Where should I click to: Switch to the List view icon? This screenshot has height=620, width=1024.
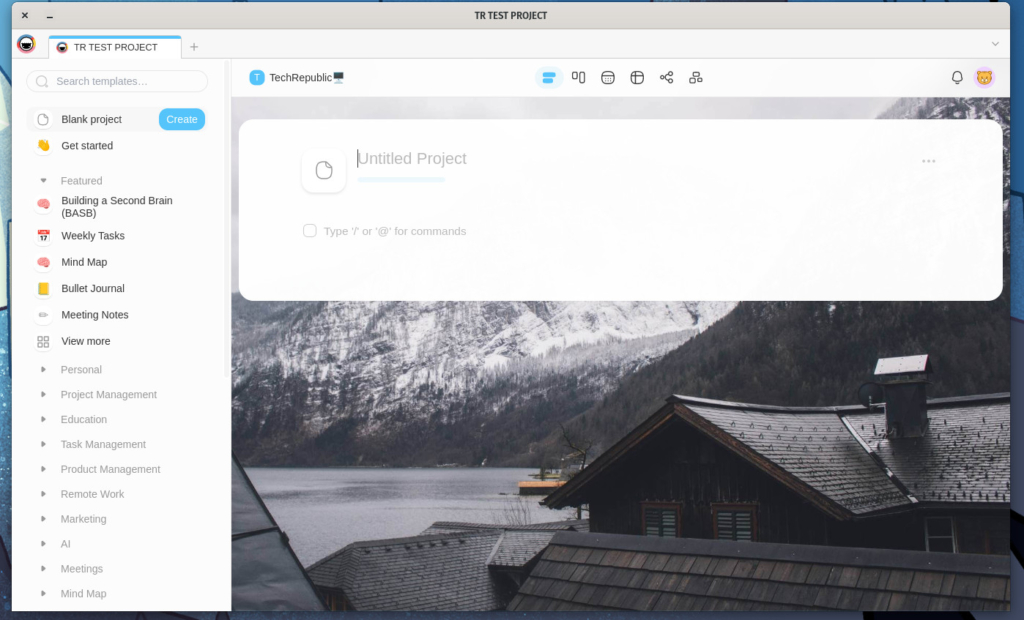549,78
